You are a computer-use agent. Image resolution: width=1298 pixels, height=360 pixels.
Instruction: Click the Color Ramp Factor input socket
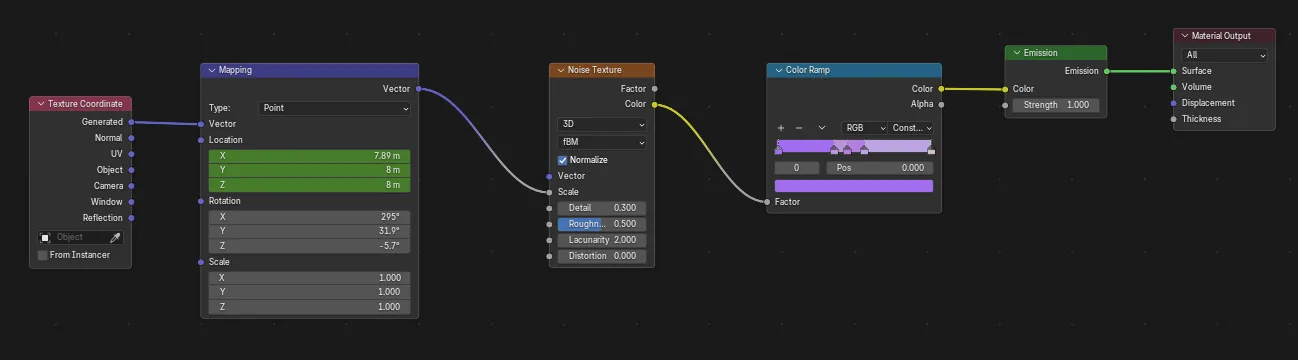click(x=767, y=202)
